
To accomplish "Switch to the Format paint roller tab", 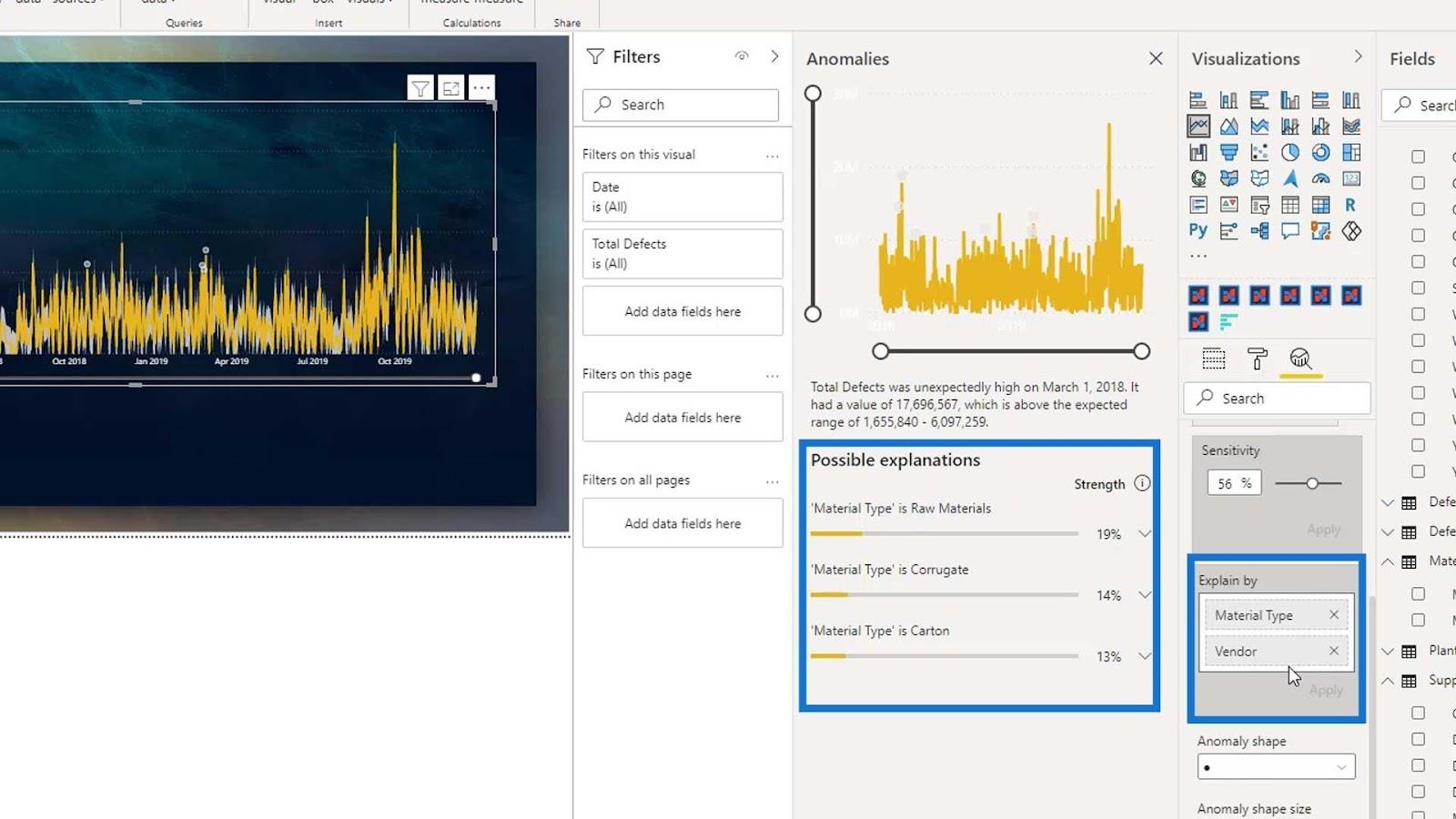I will point(1257,359).
